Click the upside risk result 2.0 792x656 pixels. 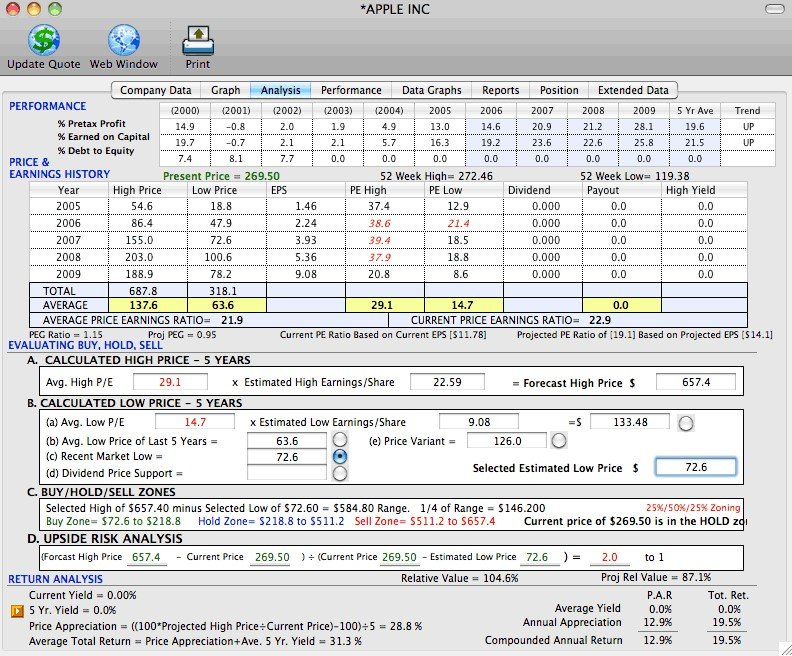[x=610, y=557]
